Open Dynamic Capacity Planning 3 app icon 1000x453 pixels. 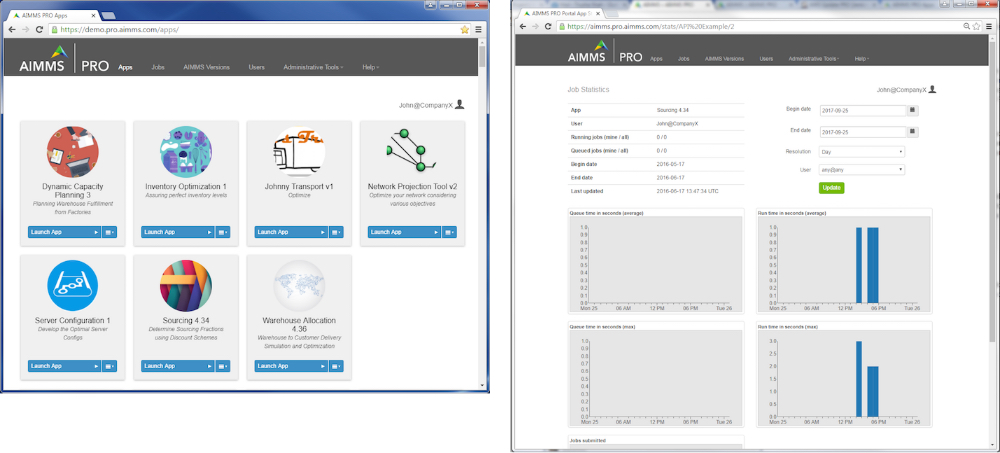coord(72,152)
